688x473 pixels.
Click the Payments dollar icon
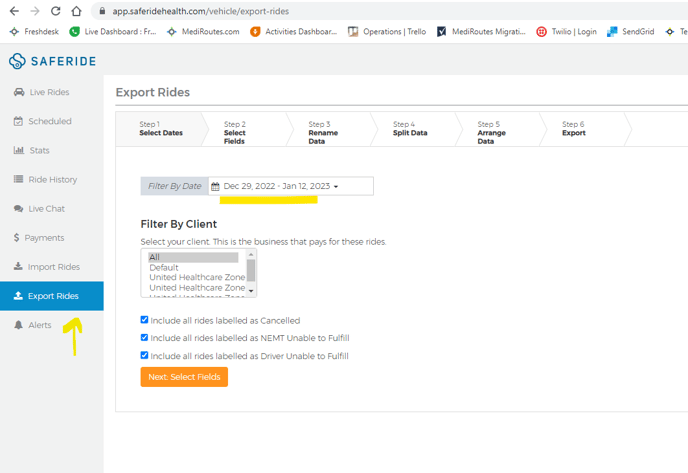point(17,238)
